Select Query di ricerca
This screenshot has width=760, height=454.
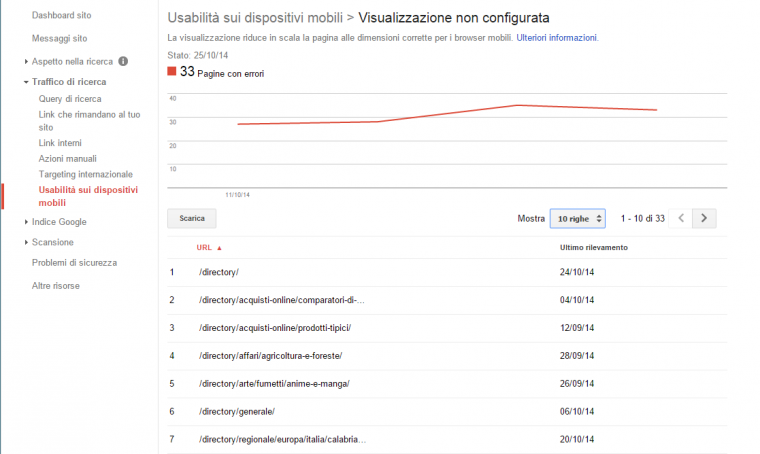point(70,99)
